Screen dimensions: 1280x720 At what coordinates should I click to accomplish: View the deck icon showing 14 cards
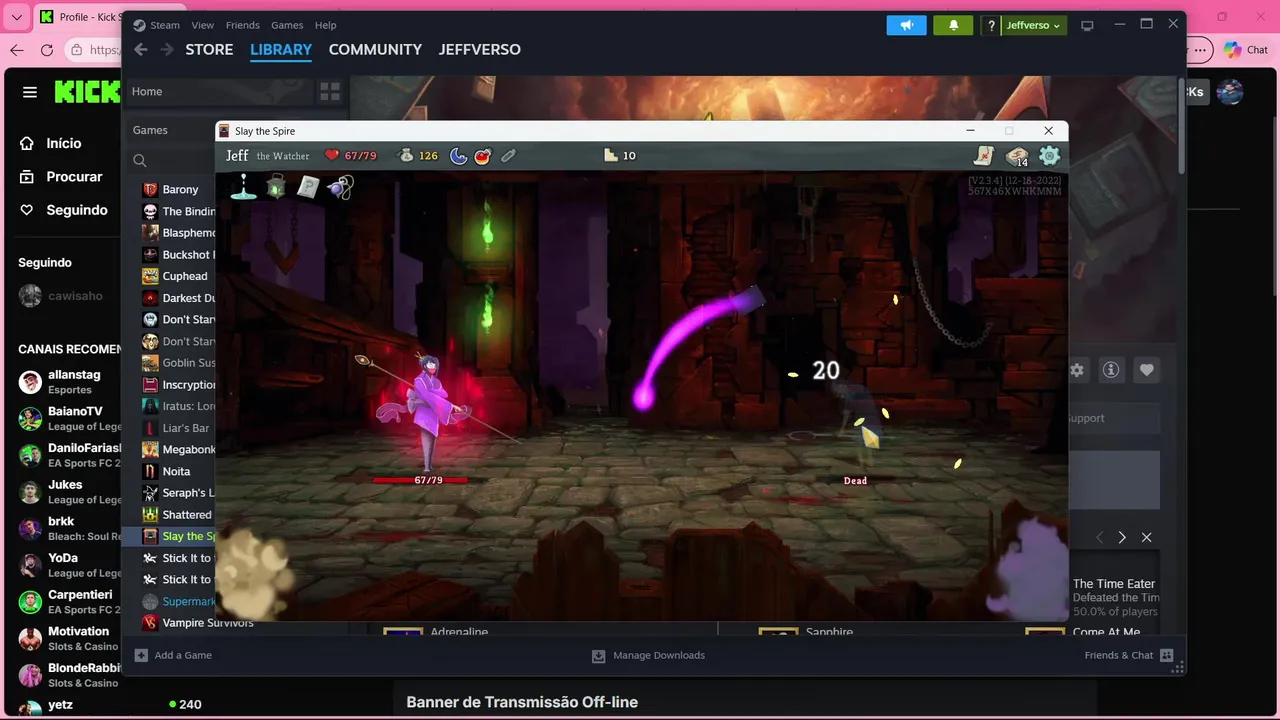[1017, 156]
